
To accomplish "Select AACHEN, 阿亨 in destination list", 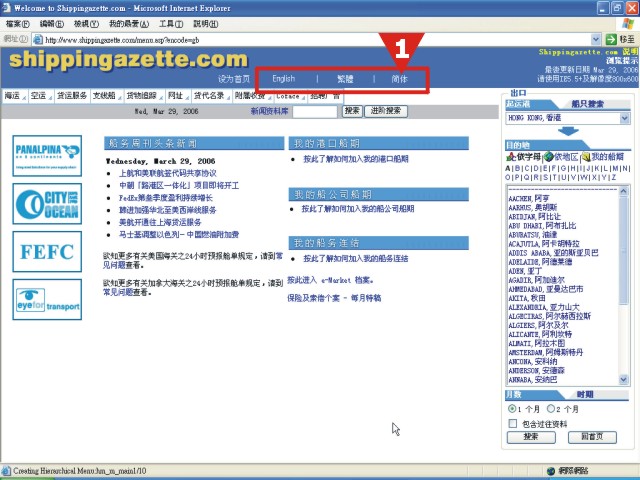I will pyautogui.click(x=529, y=198).
